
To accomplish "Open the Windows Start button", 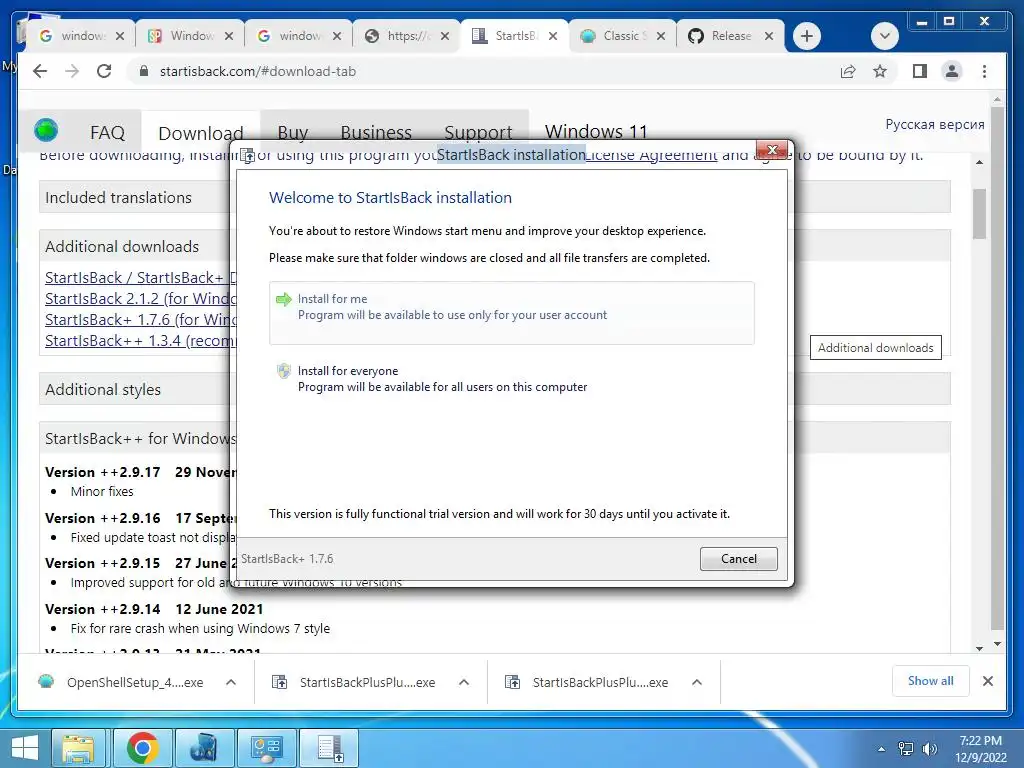I will 24,748.
